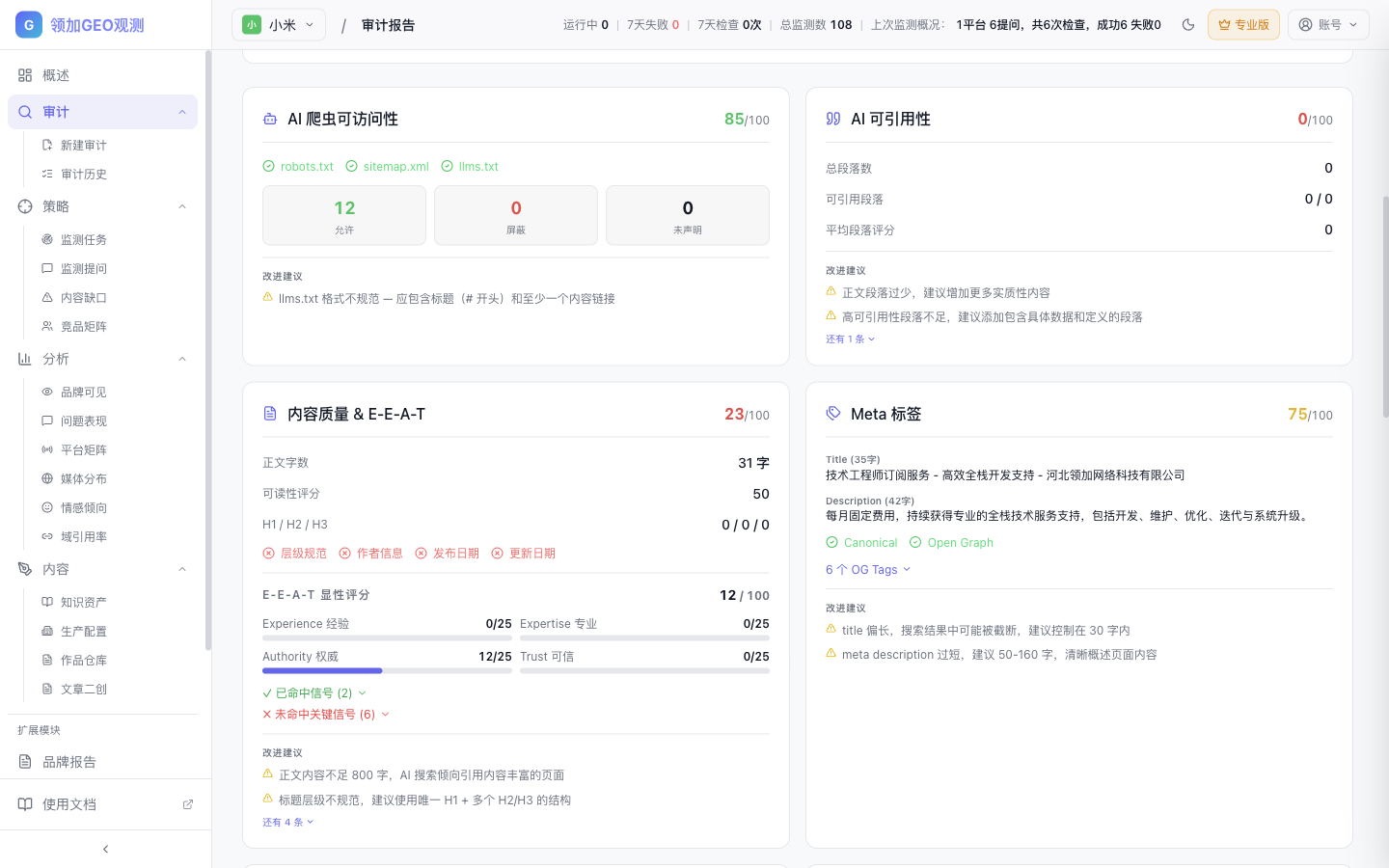Screen dimensions: 1389x868
Task: Click the Authority 权威 progress bar
Action: [x=387, y=670]
